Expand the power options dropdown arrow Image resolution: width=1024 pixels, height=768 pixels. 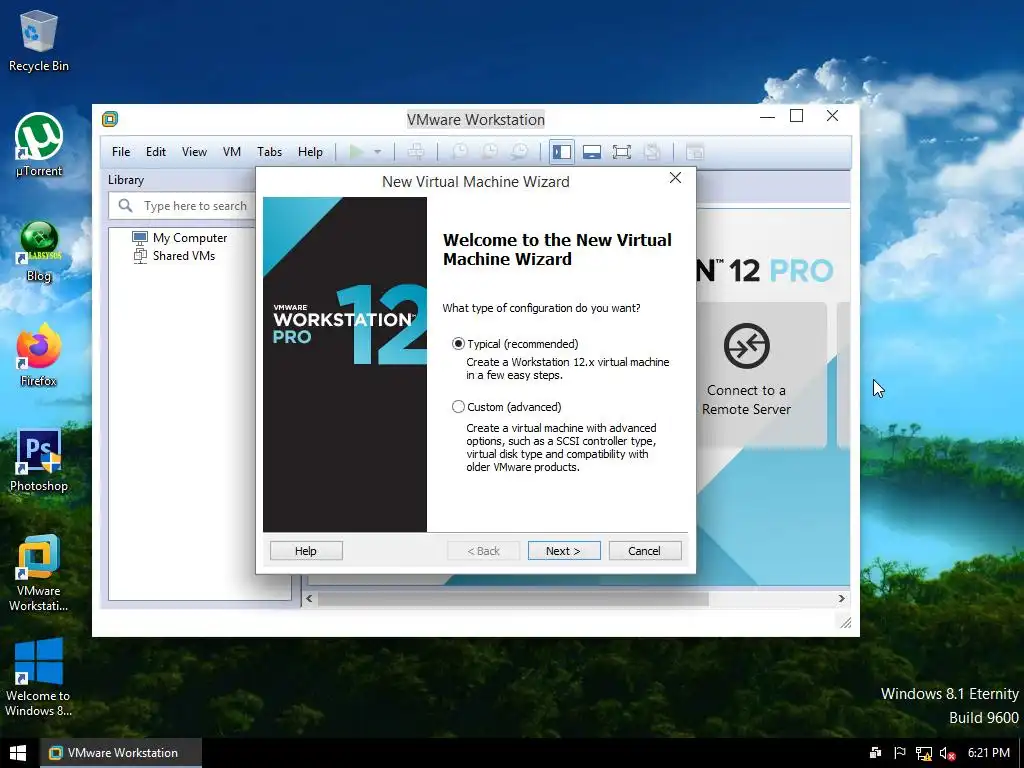click(377, 152)
